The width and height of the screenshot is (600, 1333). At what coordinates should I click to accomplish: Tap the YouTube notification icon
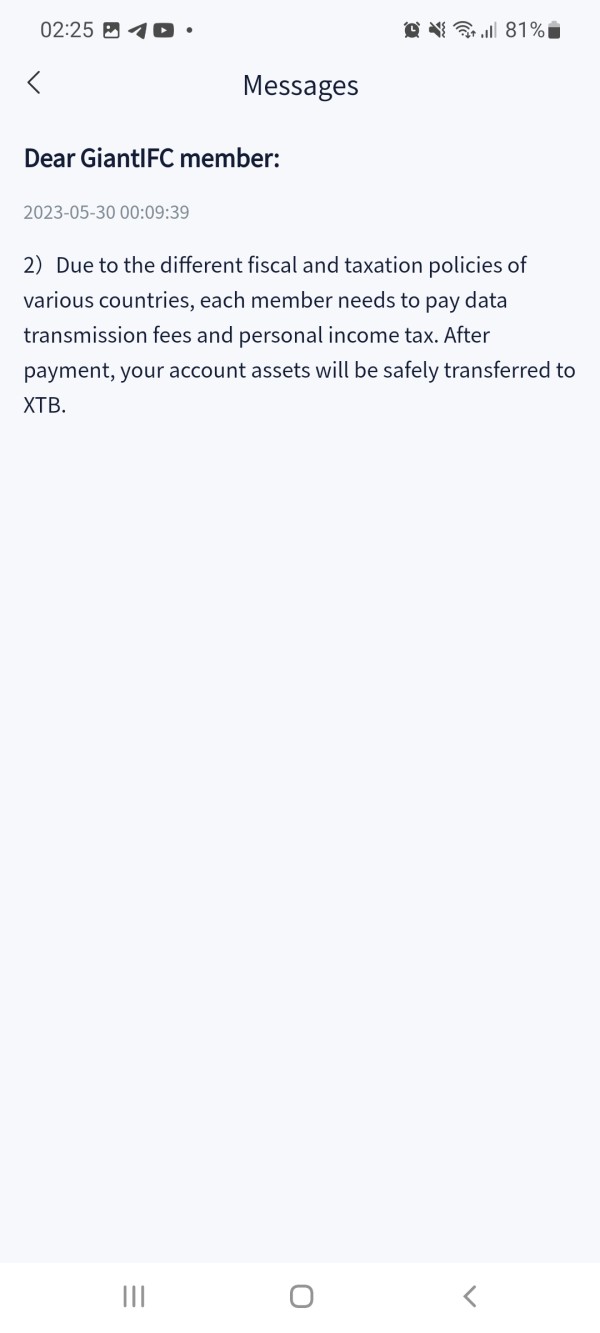coord(162,31)
